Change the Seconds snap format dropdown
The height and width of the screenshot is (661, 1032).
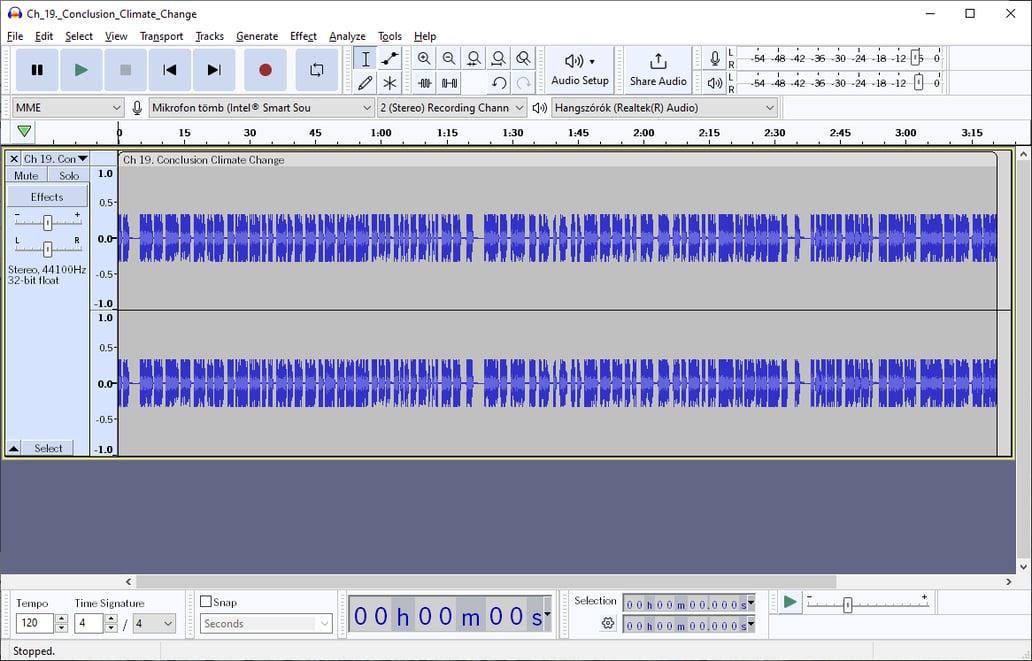265,623
